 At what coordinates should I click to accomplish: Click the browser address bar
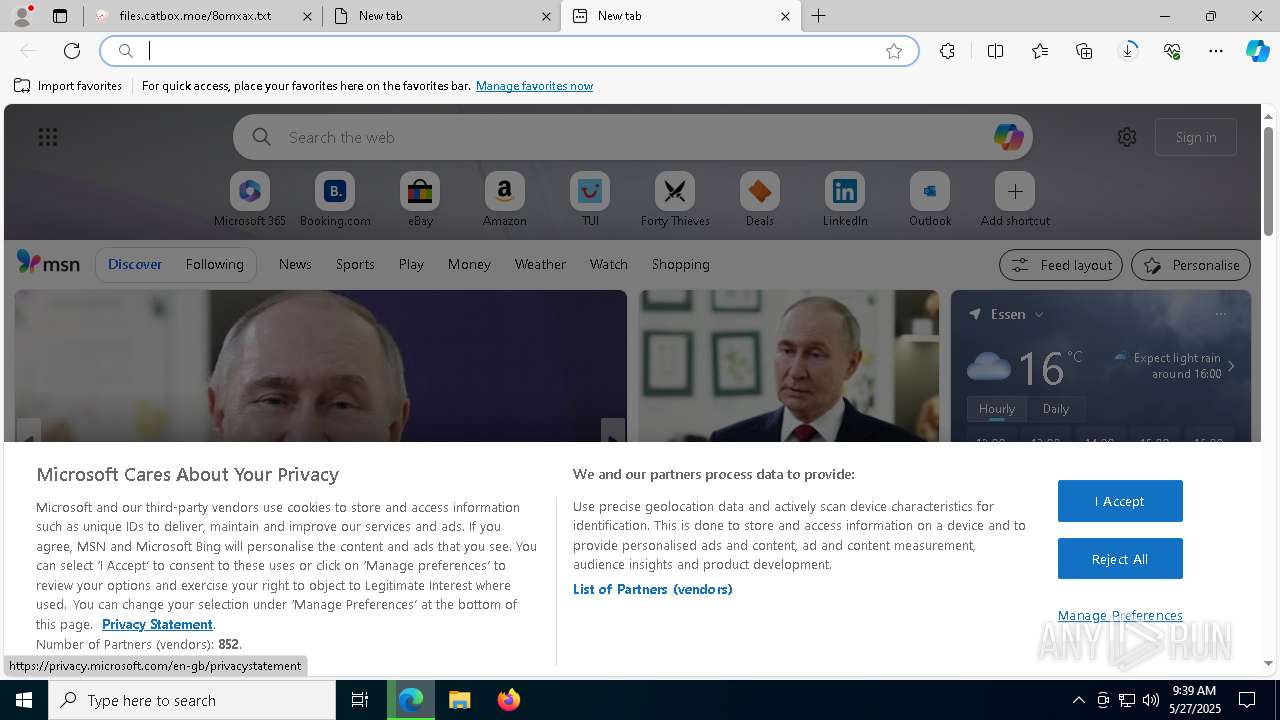click(x=510, y=51)
